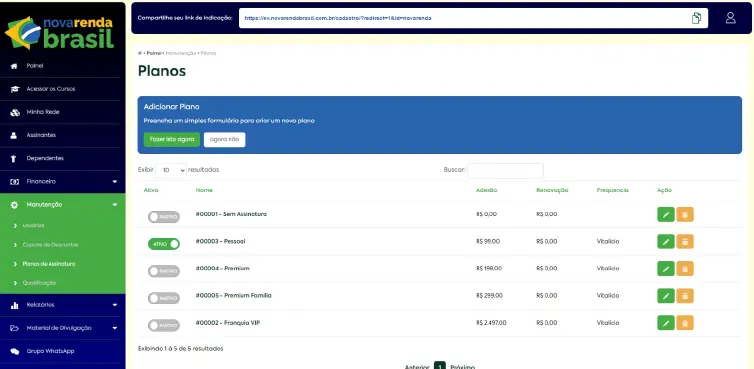This screenshot has height=369, width=754.
Task: Click the R$ 2.497,00 adesão value
Action: pyautogui.click(x=491, y=323)
